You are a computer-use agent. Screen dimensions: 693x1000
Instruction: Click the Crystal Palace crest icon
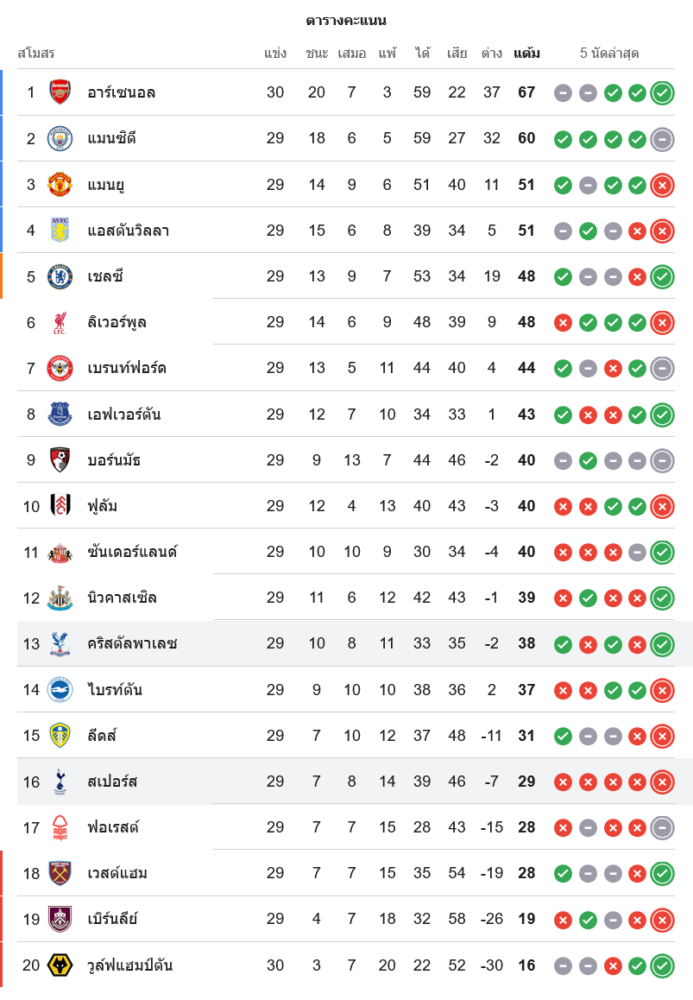point(61,644)
